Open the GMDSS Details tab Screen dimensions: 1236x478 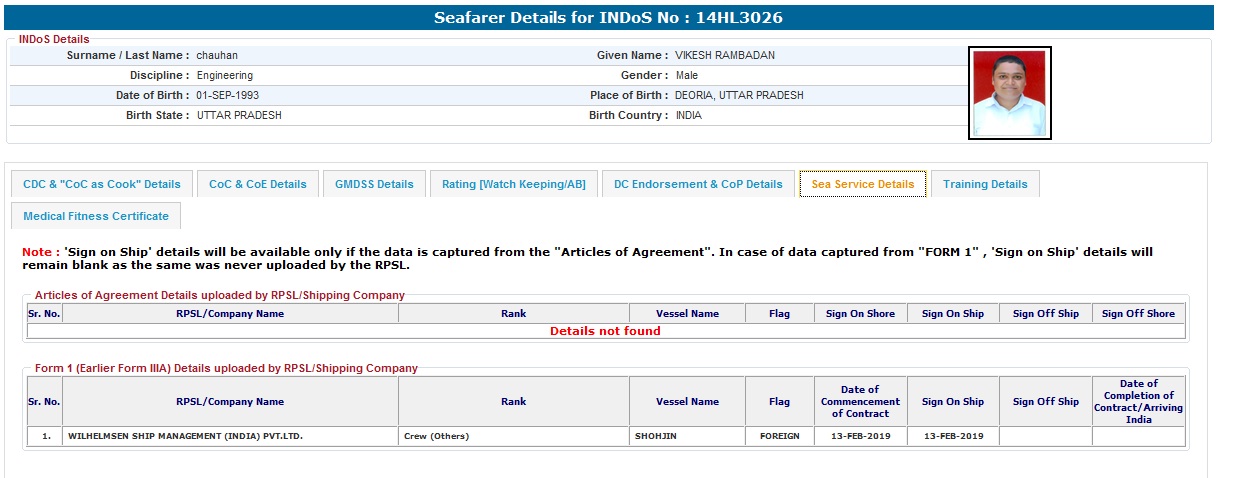click(x=374, y=184)
